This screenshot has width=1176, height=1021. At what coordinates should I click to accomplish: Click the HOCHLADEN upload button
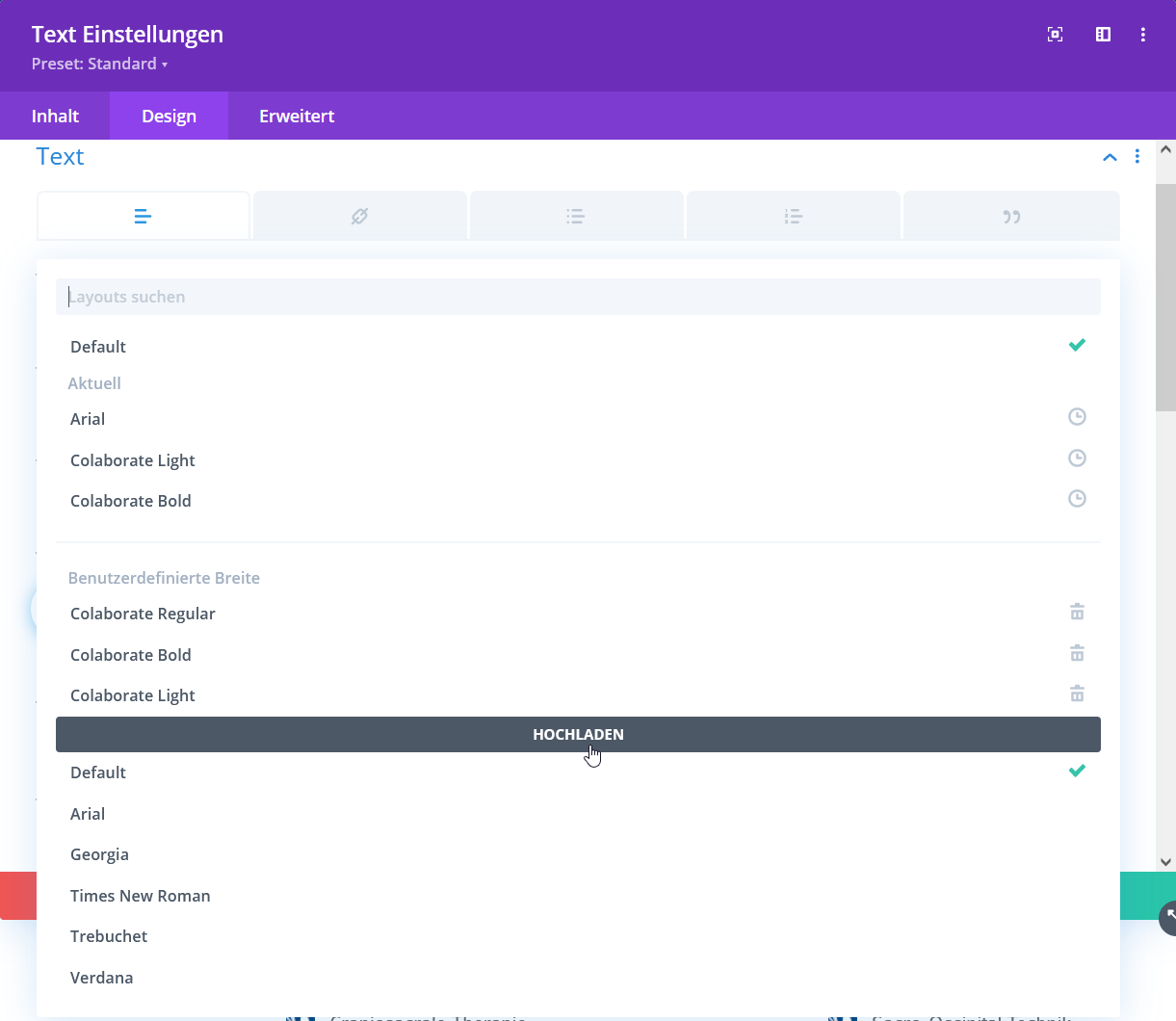point(578,734)
